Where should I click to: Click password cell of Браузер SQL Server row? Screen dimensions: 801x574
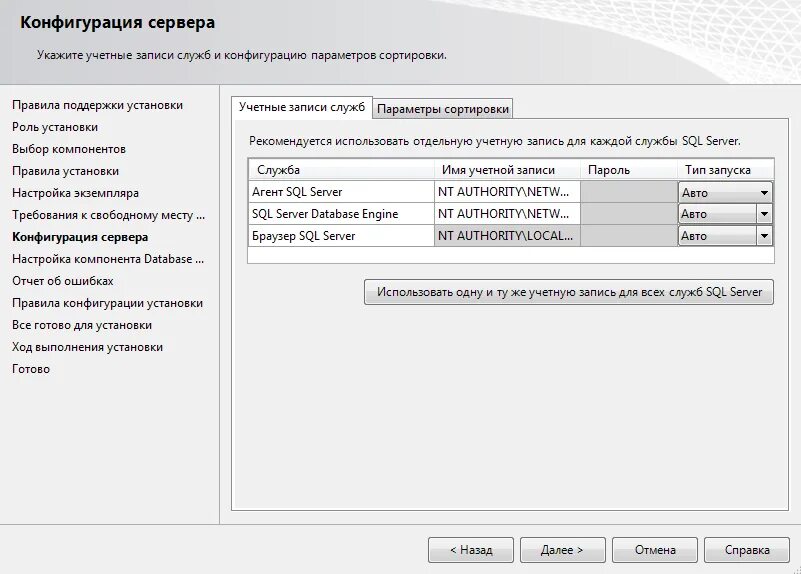point(629,236)
